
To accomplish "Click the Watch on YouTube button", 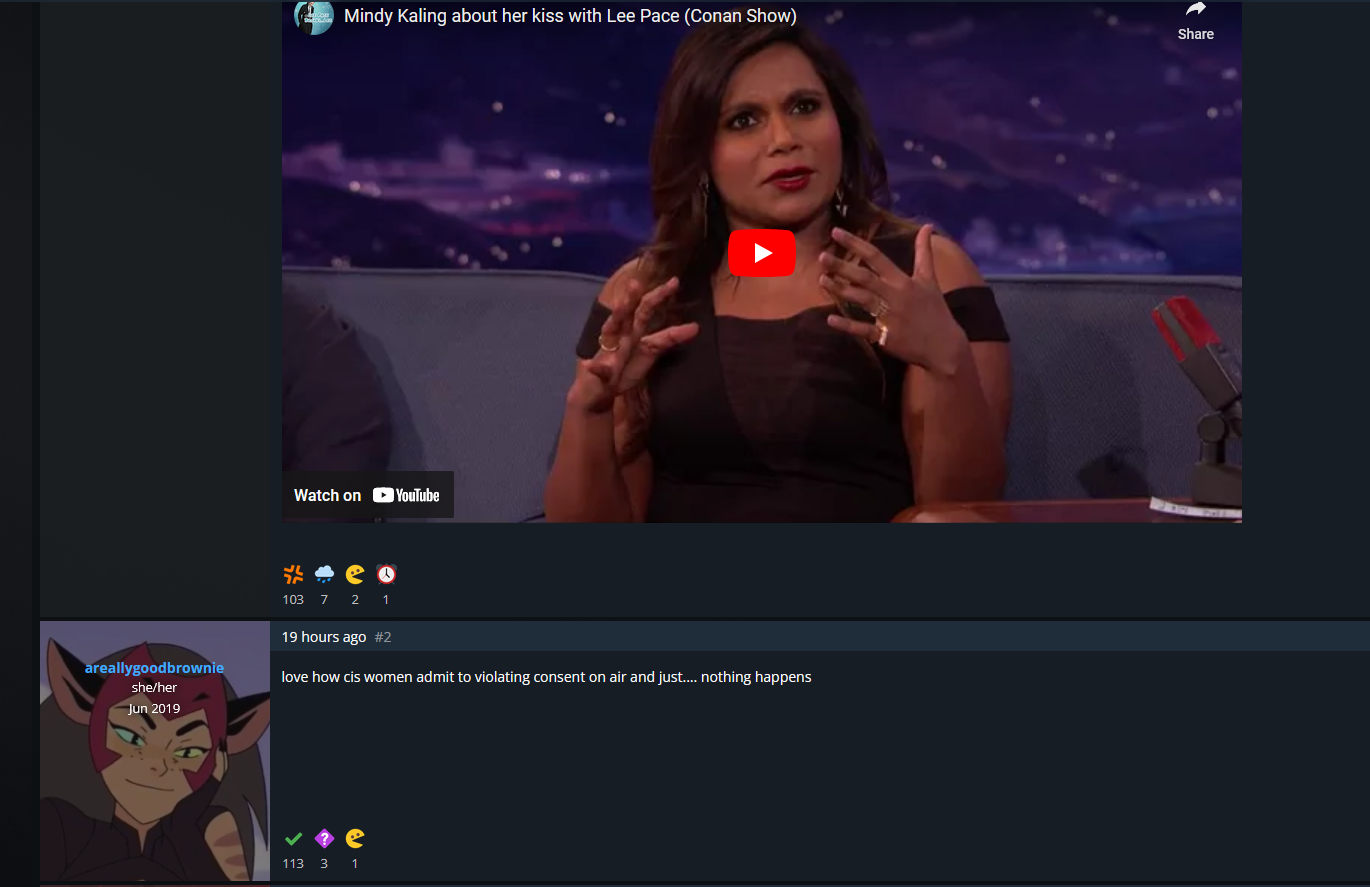I will pos(367,495).
